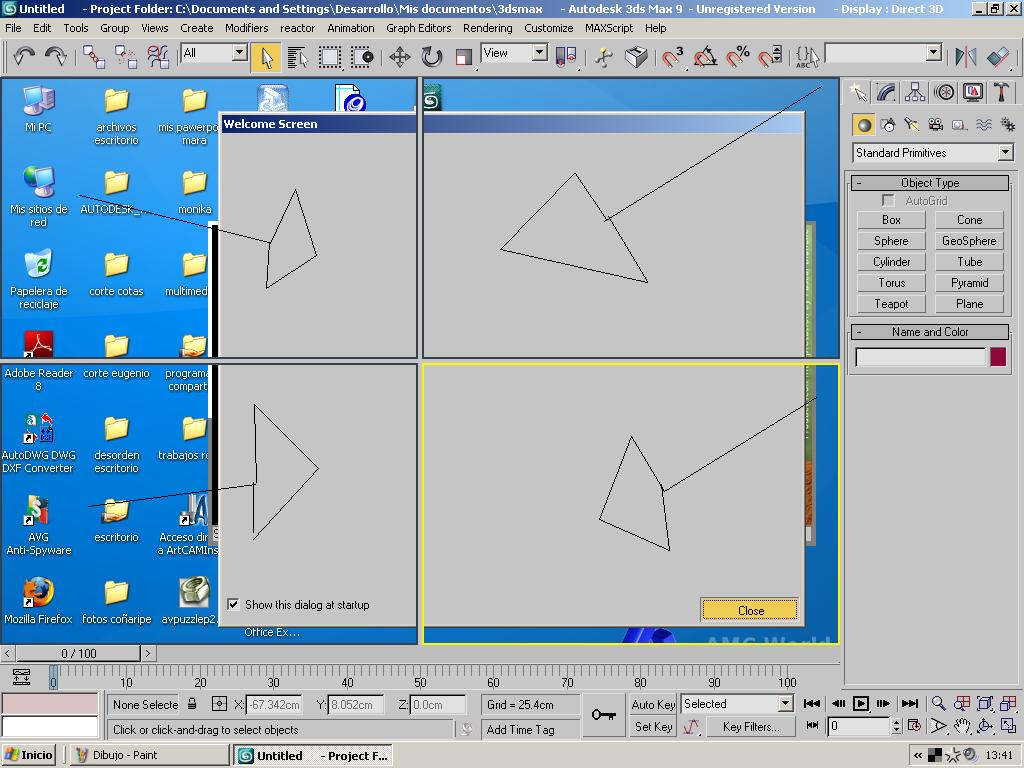Viewport: 1024px width, 768px height.
Task: Activate Unlink Selection tool
Action: (126, 57)
